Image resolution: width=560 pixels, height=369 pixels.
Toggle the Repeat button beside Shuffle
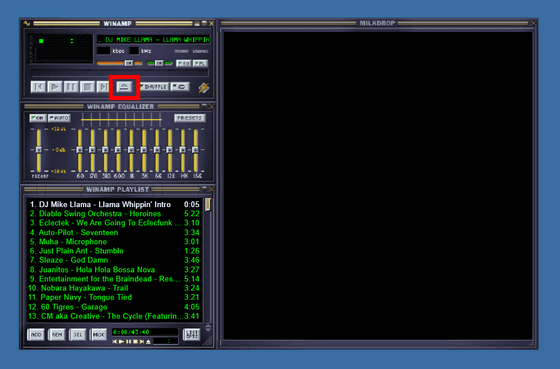(x=180, y=87)
